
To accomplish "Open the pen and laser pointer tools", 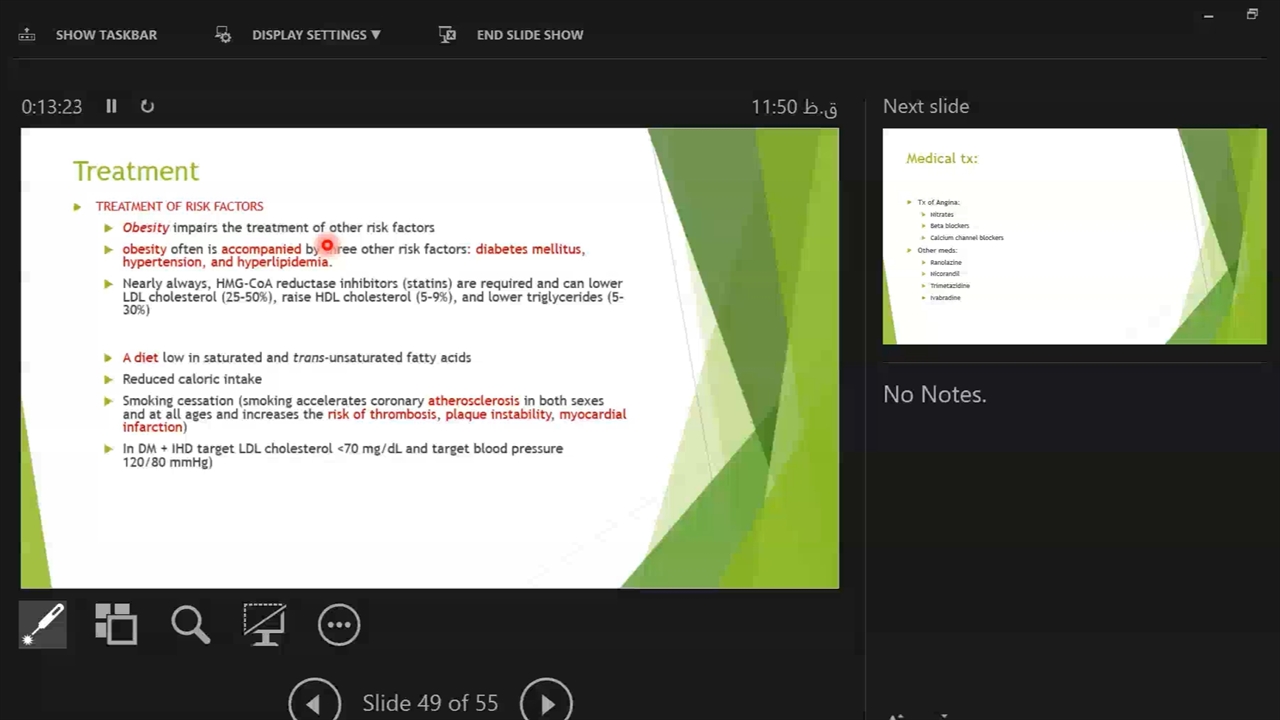I will tap(43, 625).
